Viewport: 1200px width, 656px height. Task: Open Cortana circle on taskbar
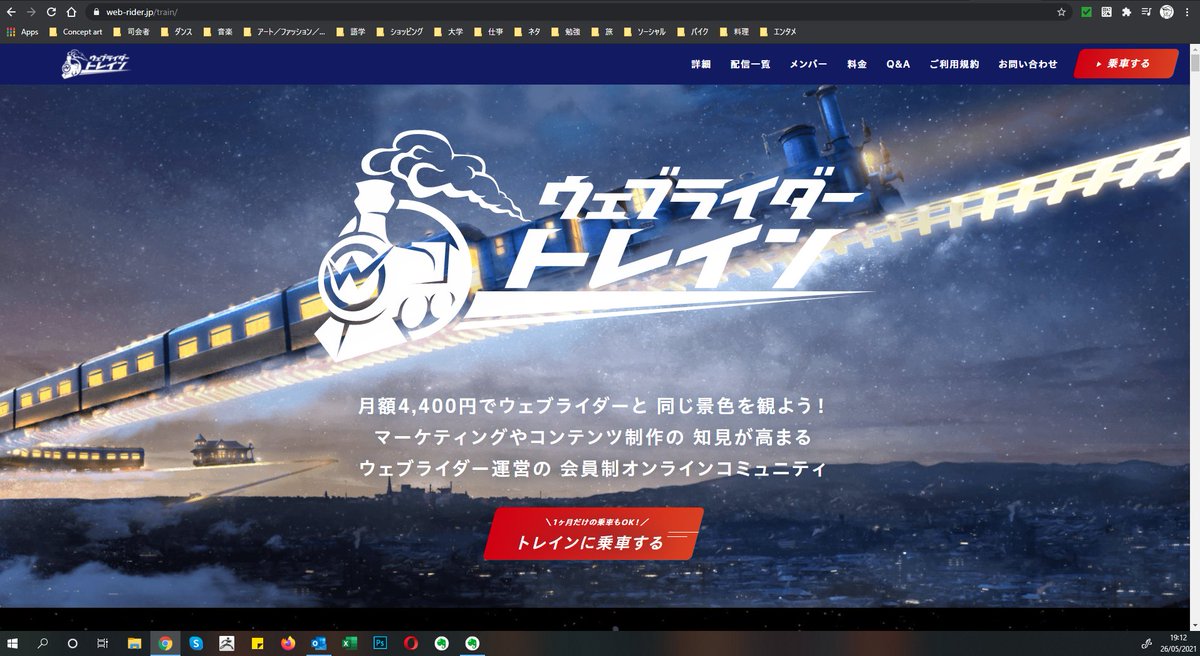pyautogui.click(x=72, y=643)
